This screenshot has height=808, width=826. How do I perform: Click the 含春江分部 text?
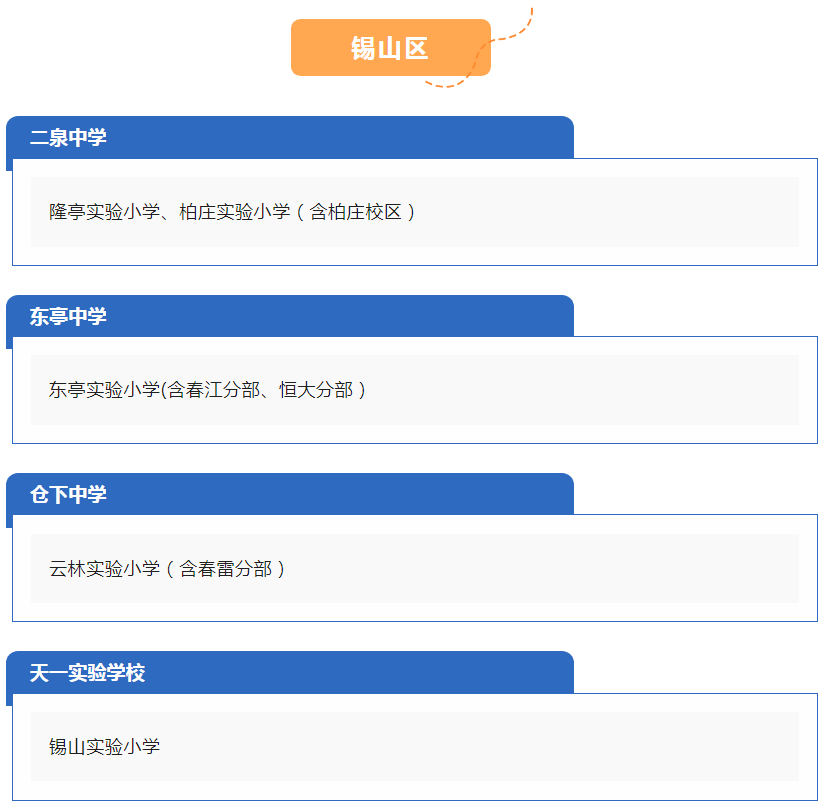tap(214, 390)
